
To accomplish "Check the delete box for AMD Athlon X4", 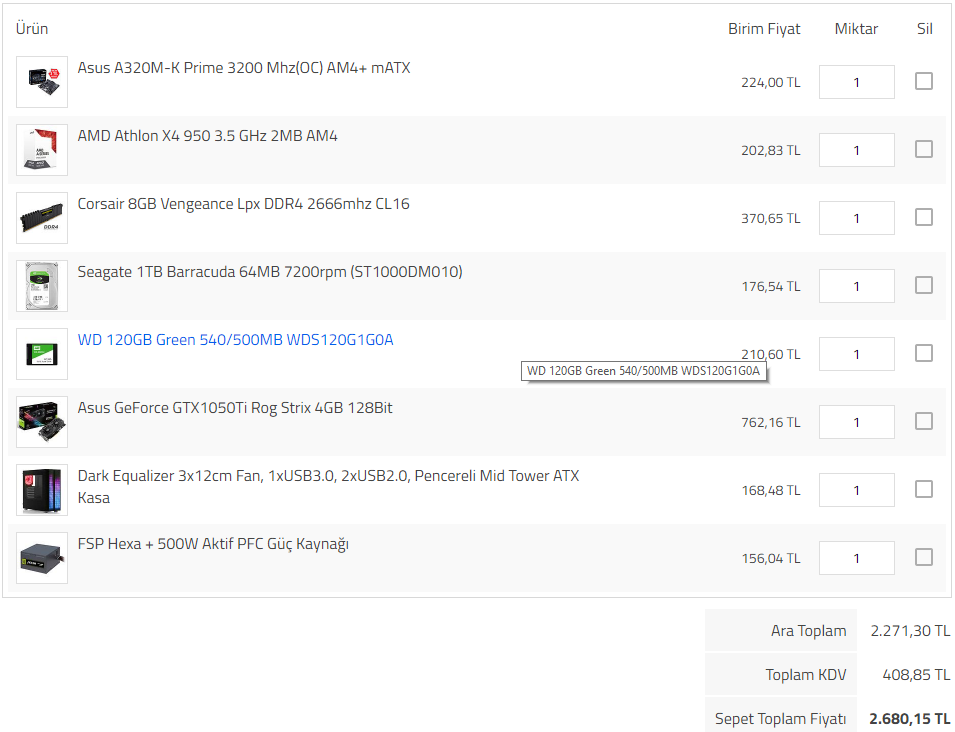I will coord(924,149).
